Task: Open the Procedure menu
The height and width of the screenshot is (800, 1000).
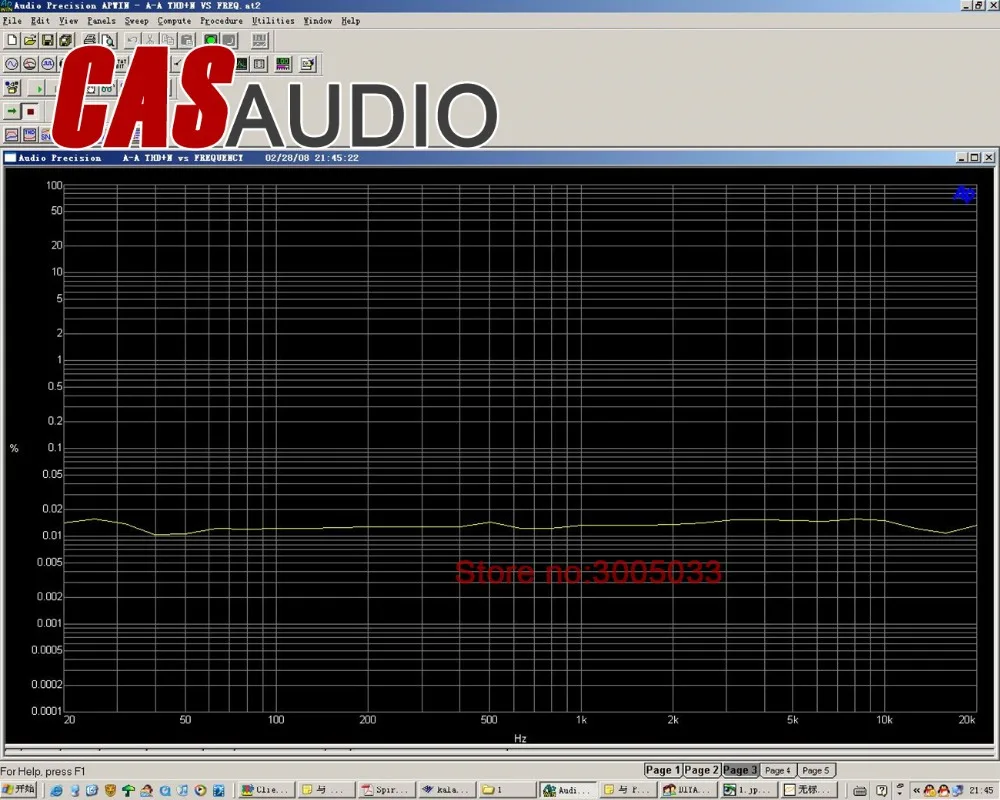Action: (221, 21)
